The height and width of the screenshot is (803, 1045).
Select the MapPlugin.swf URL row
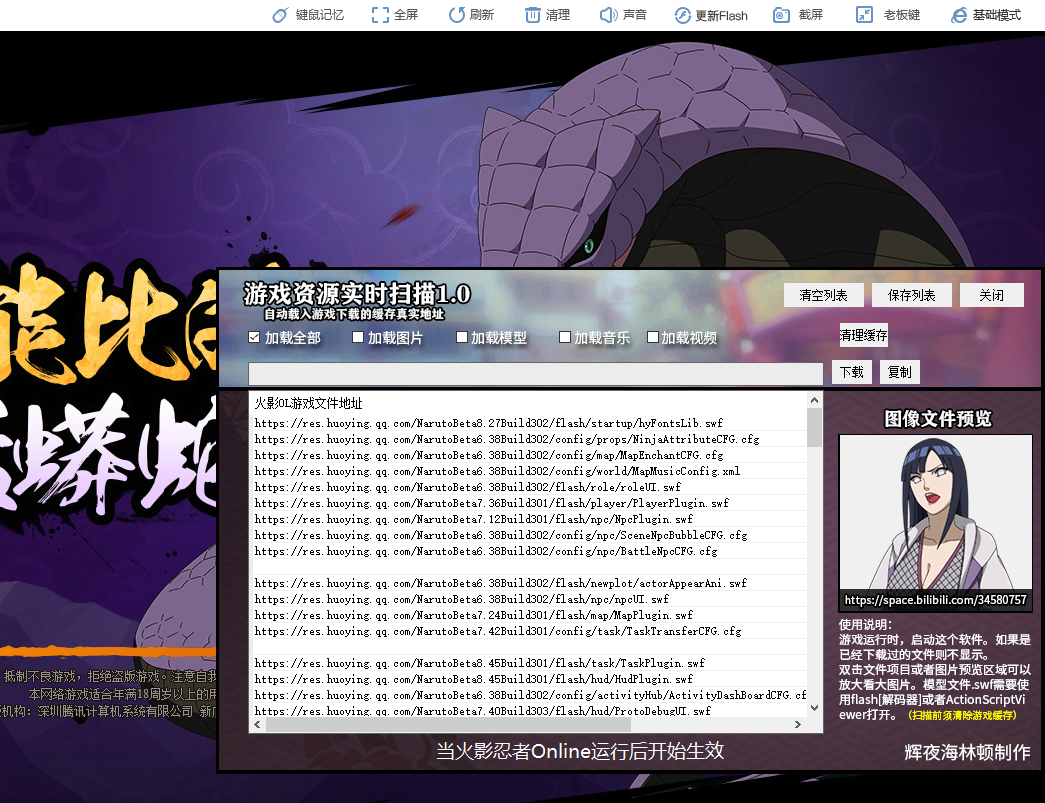[529, 615]
